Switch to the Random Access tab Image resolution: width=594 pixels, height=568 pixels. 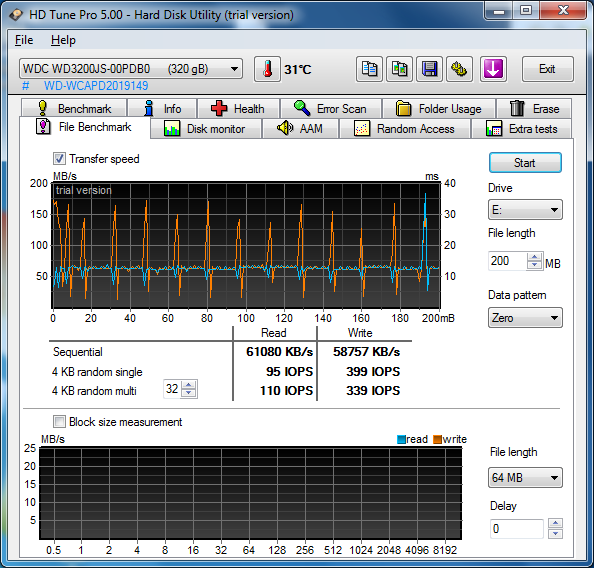[x=405, y=129]
